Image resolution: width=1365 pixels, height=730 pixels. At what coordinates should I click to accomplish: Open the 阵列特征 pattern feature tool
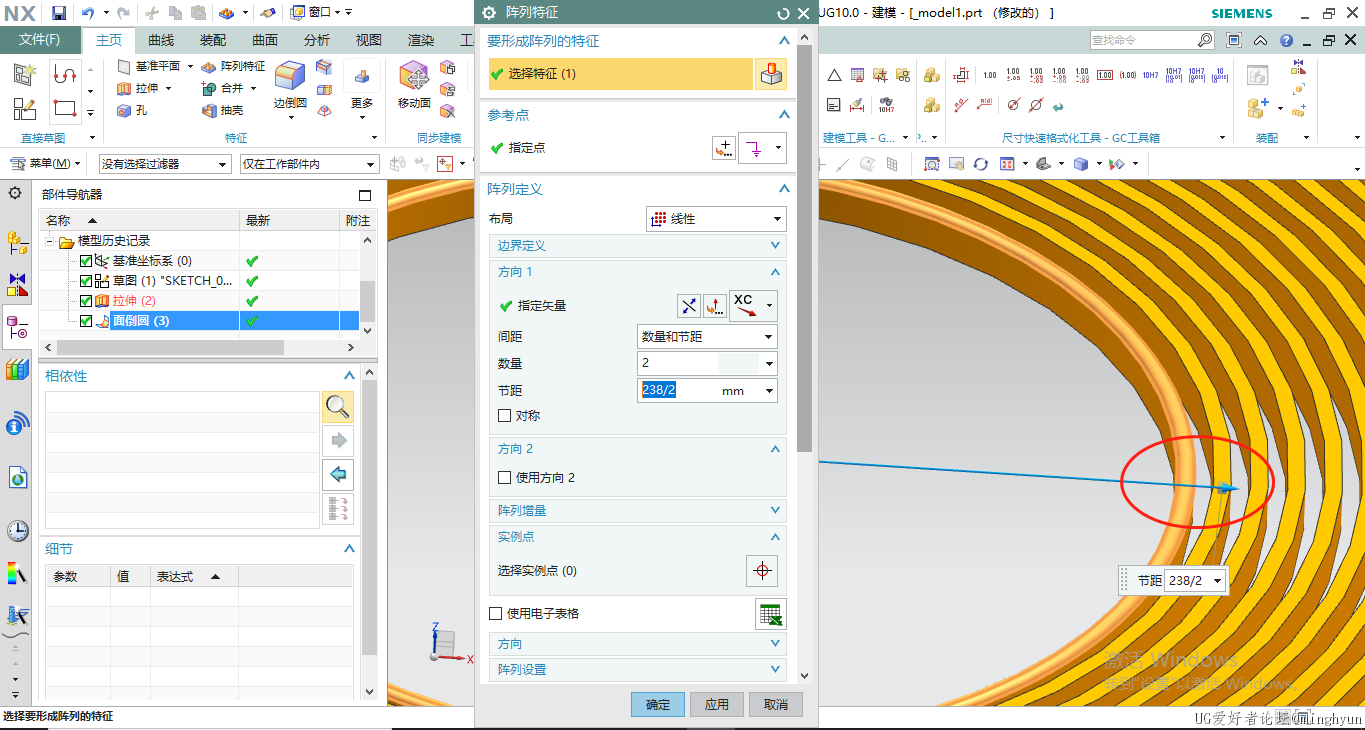[233, 66]
